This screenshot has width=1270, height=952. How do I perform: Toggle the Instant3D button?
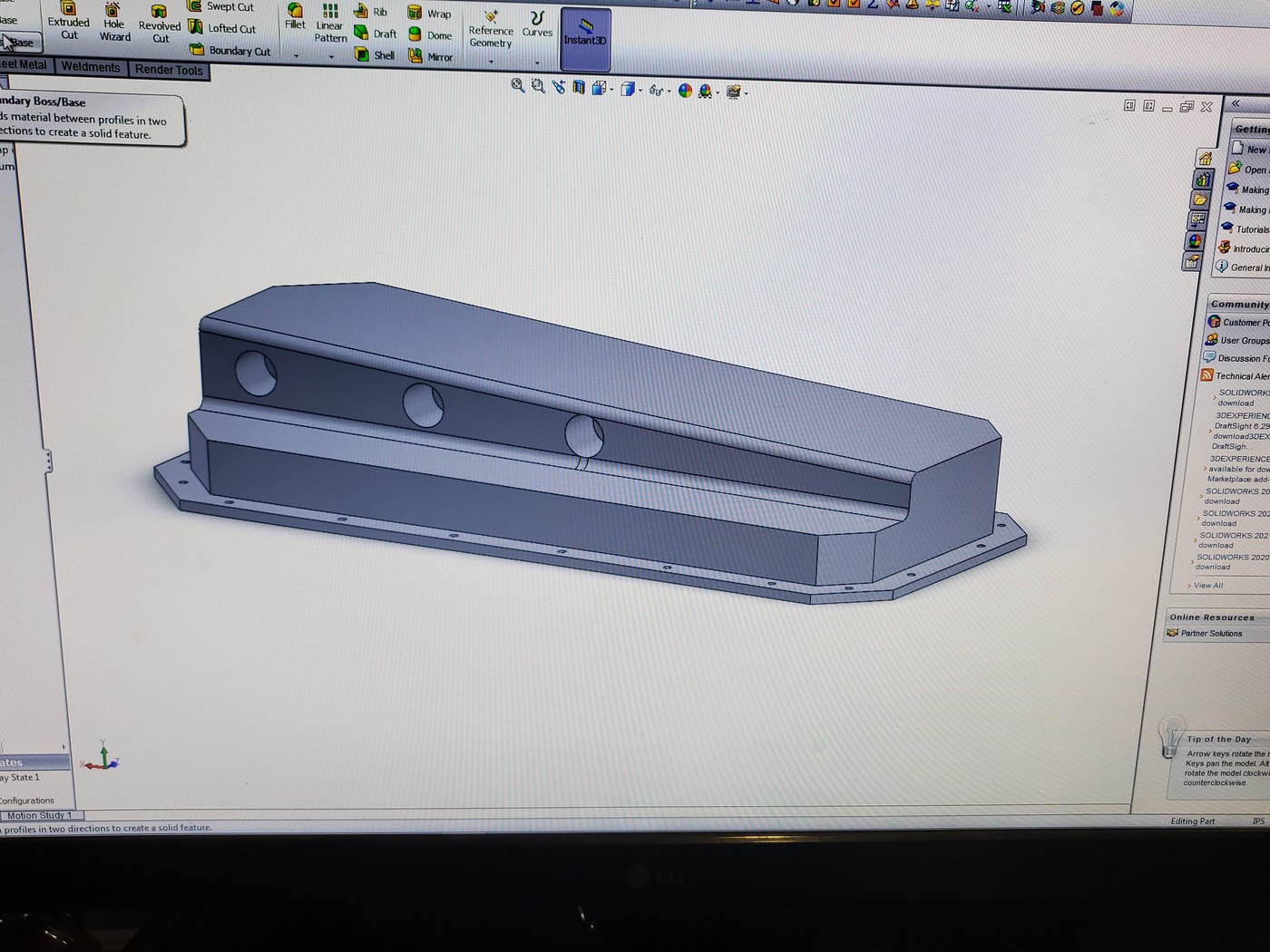[x=585, y=38]
